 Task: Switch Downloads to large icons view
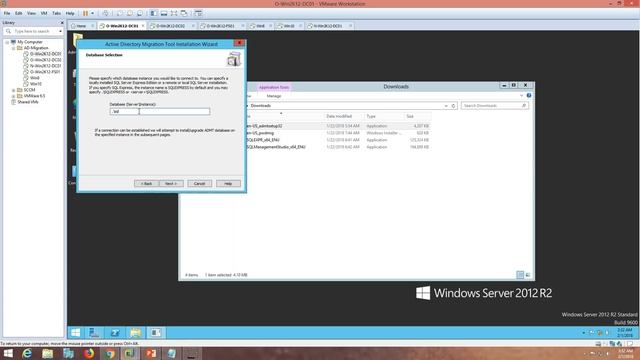[528, 275]
